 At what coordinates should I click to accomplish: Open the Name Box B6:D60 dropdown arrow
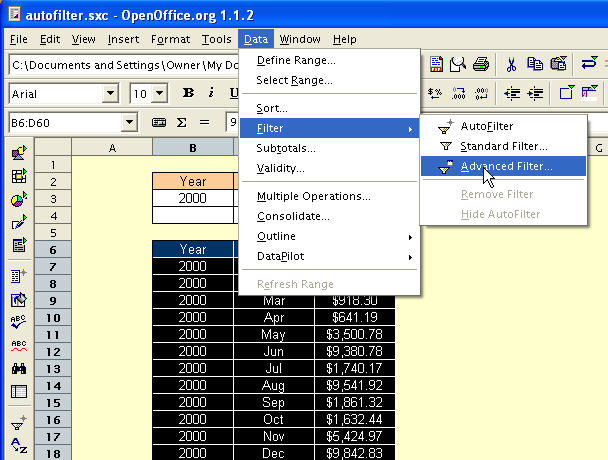(129, 123)
